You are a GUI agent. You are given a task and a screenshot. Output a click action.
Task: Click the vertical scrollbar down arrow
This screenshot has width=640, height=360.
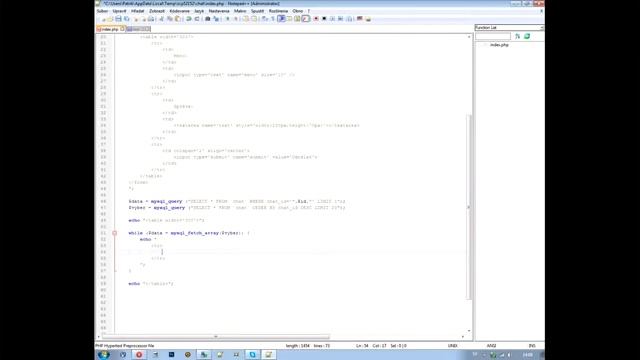[x=469, y=331]
